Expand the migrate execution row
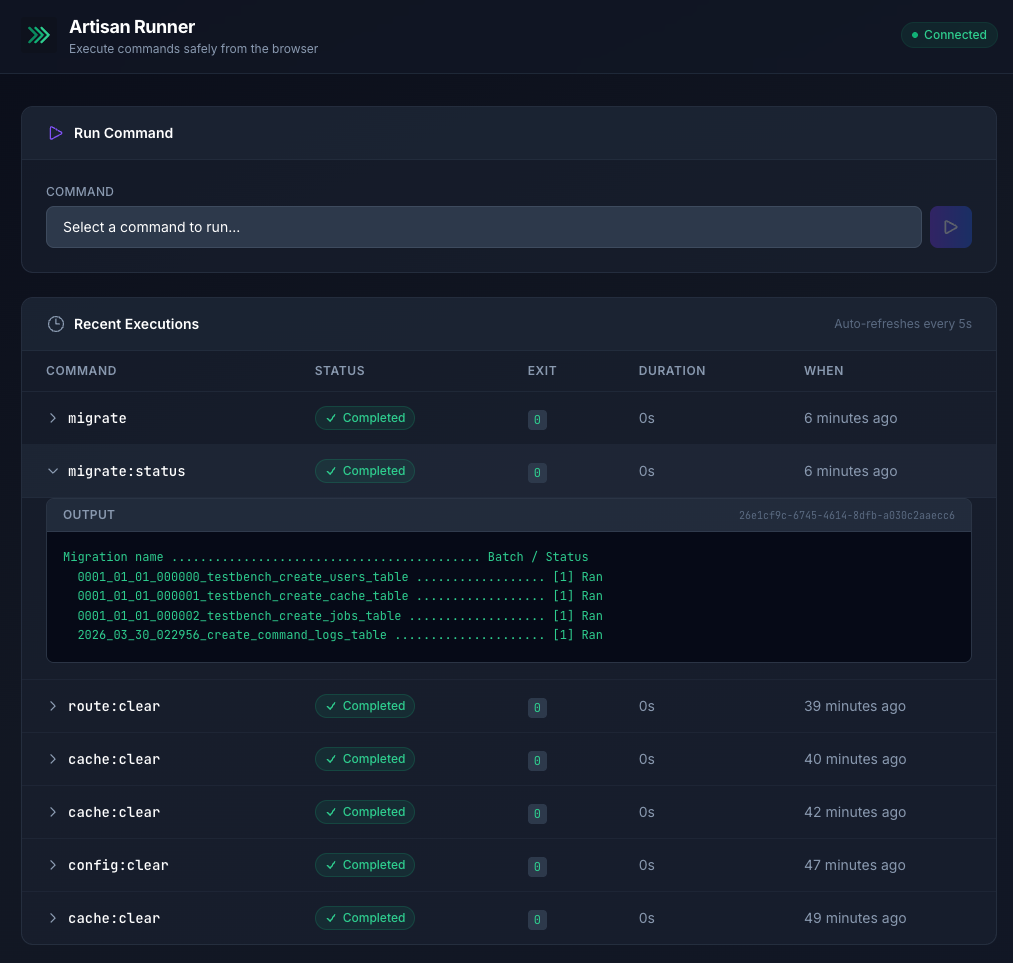Screen dimensions: 1013x963 point(53,418)
